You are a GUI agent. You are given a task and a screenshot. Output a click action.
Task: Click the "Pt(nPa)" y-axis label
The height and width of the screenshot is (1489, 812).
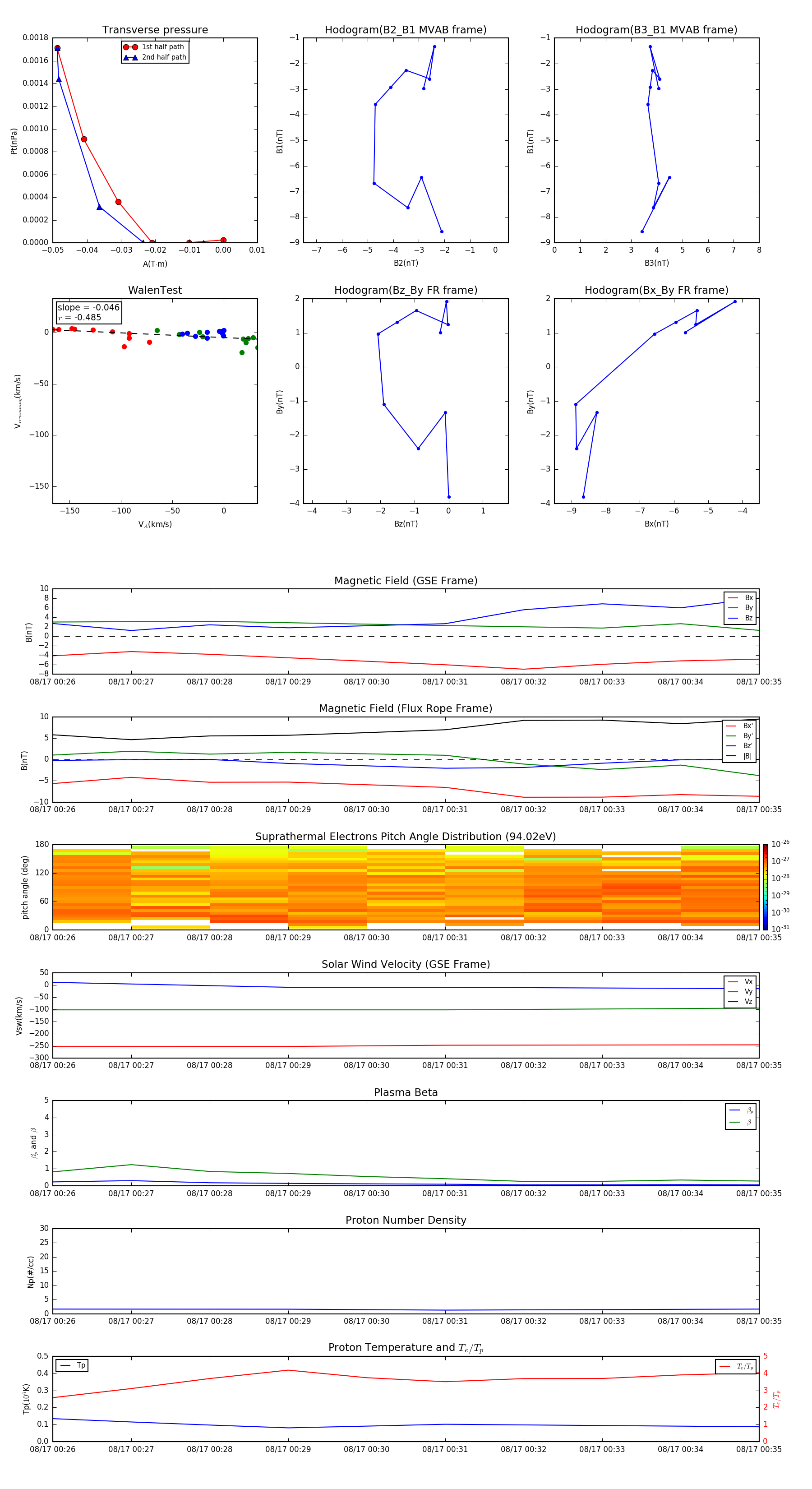14,141
